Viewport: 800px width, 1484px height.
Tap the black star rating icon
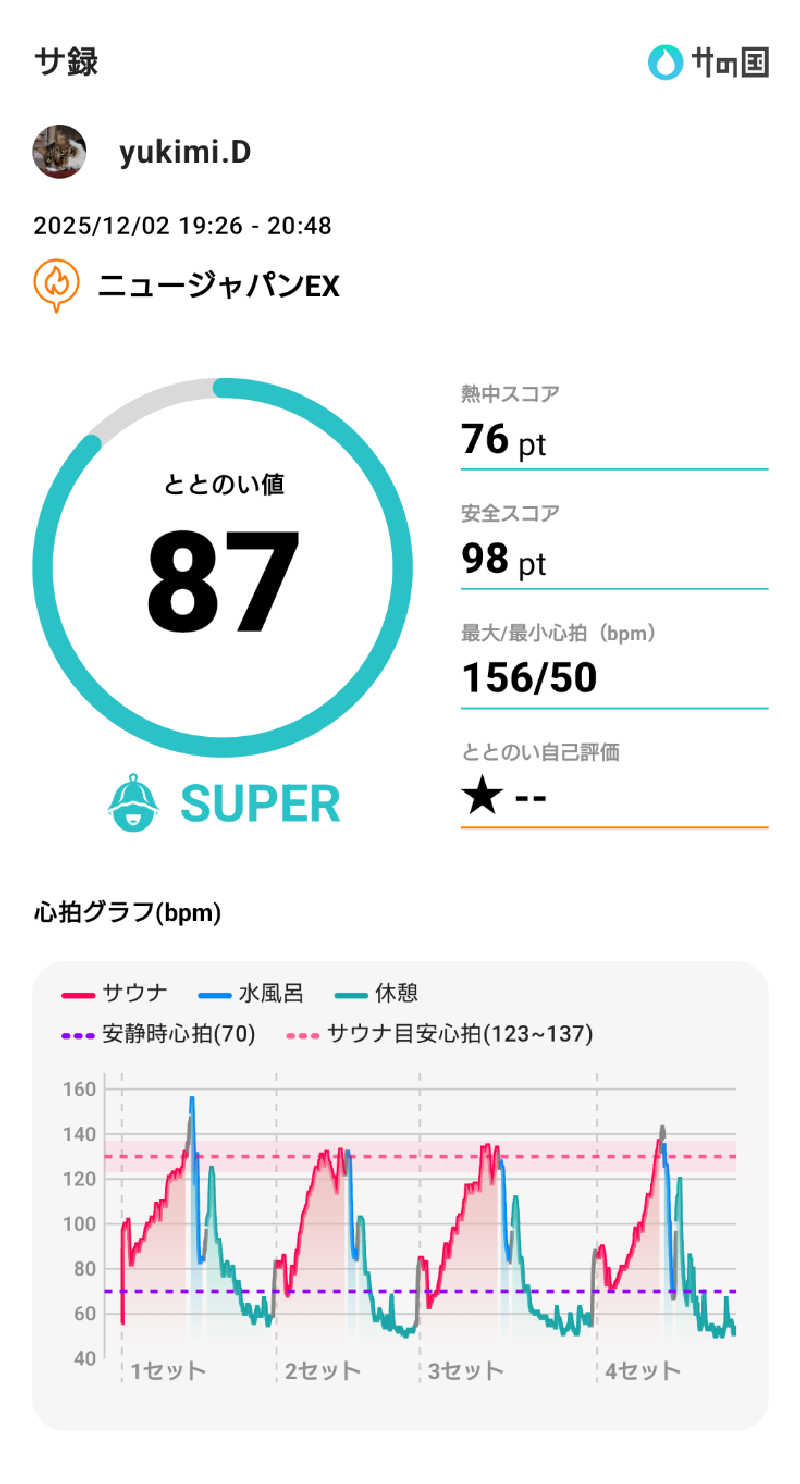point(482,798)
